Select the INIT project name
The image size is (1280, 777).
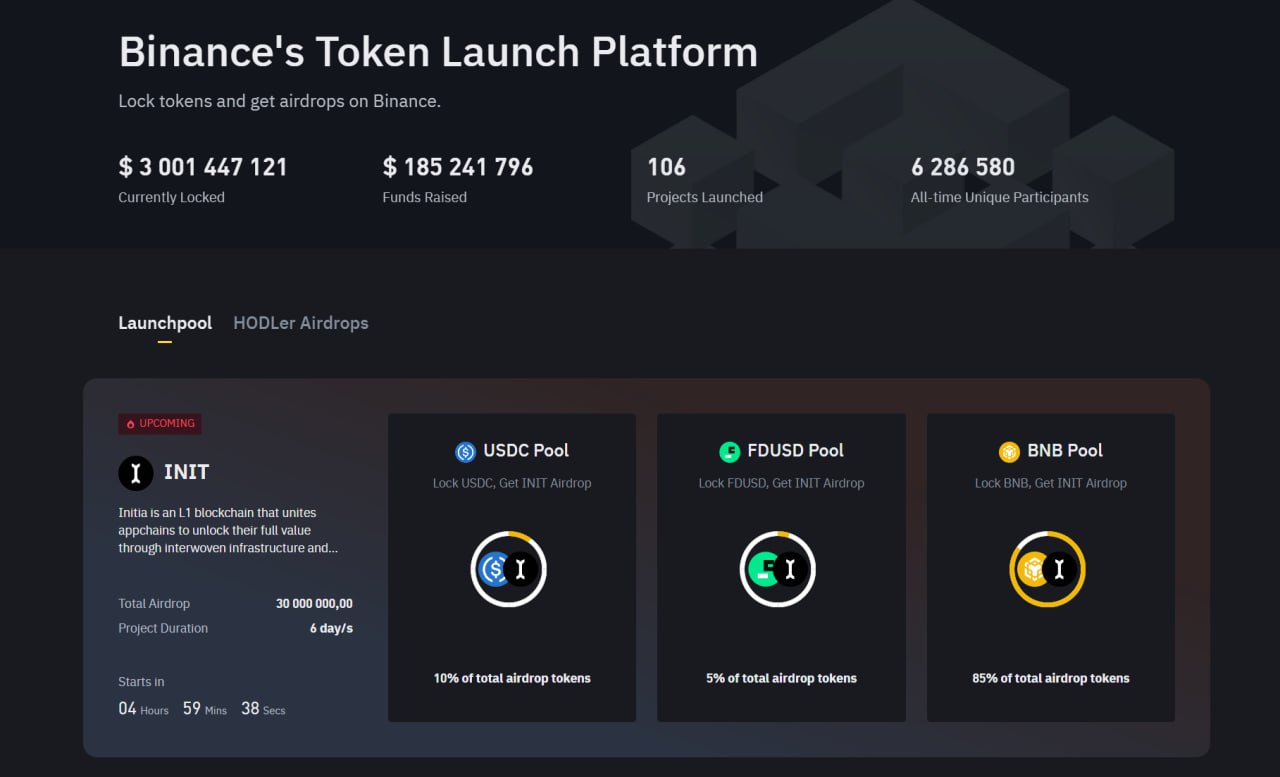[187, 472]
